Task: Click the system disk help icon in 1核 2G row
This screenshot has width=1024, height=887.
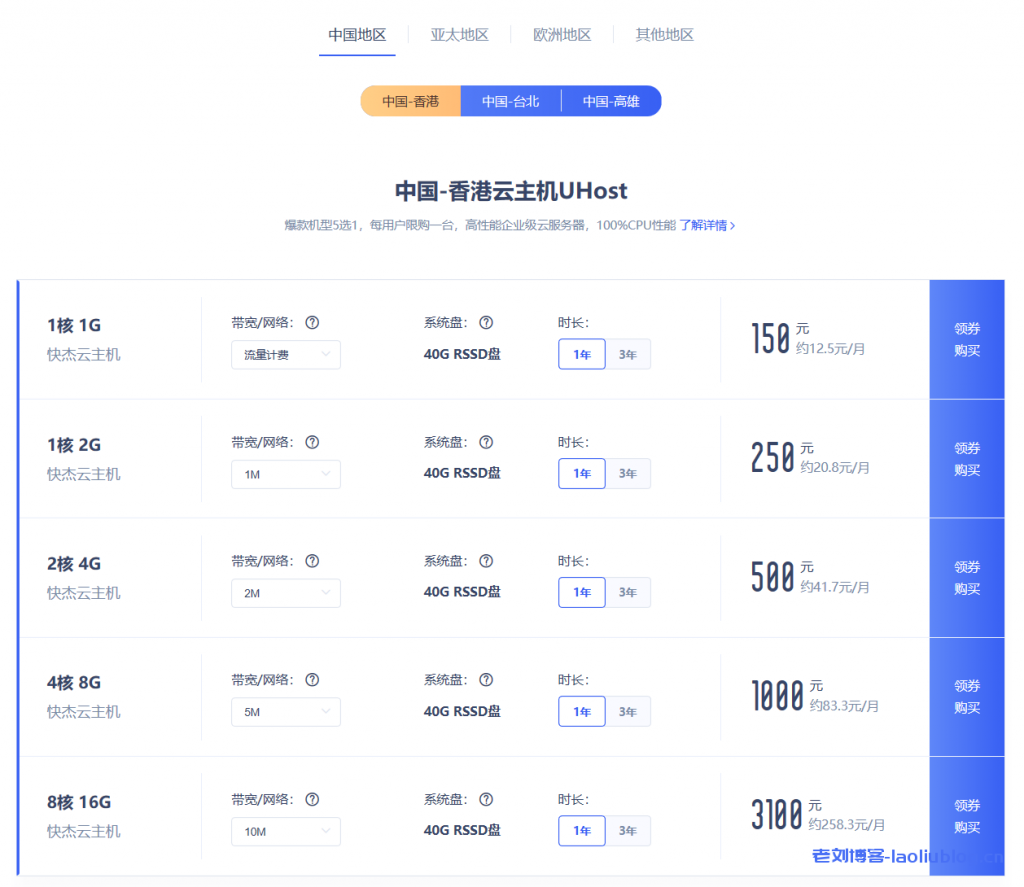Action: tap(486, 442)
